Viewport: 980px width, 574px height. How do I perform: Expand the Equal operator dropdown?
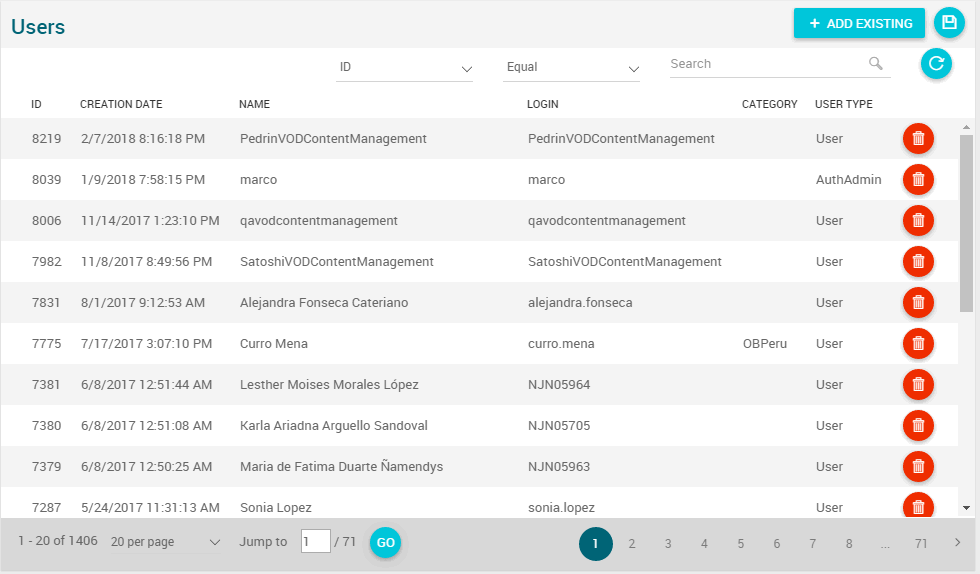(571, 68)
